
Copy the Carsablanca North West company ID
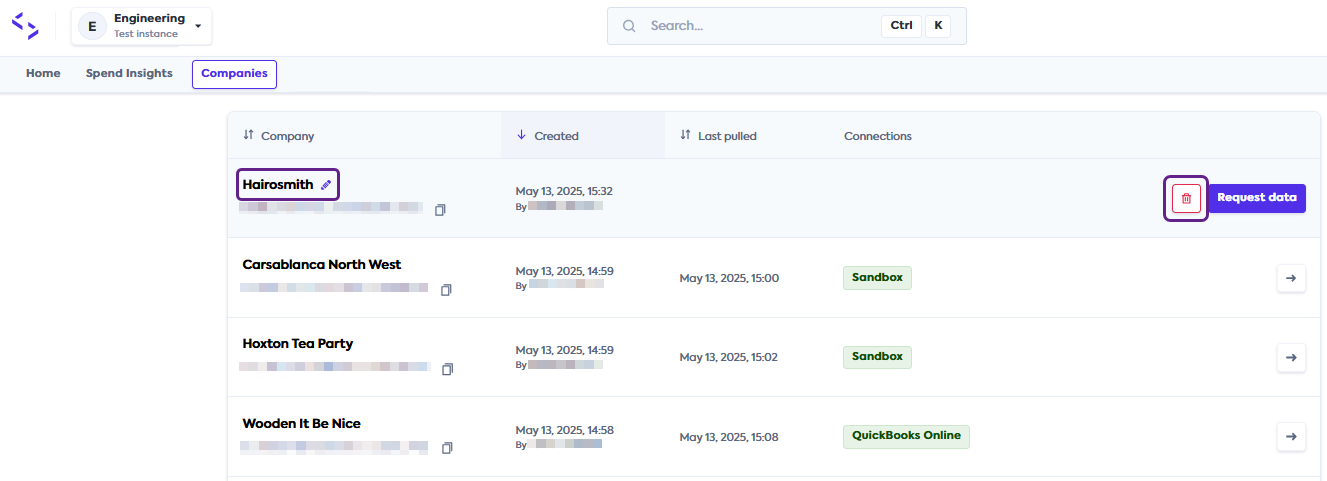point(446,290)
